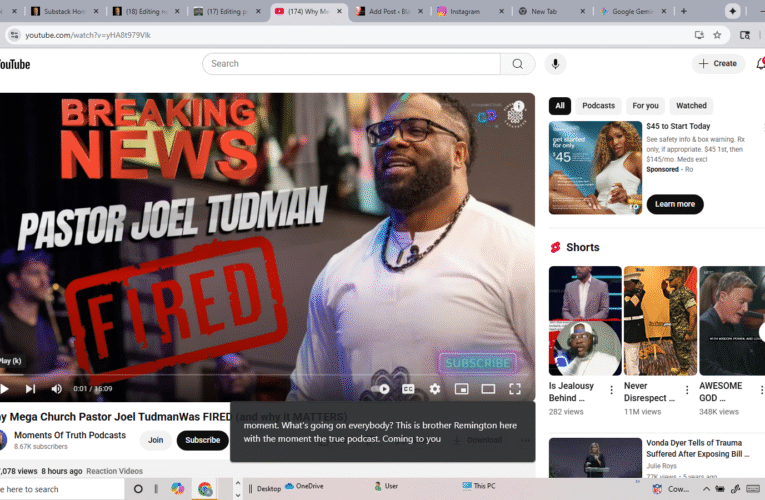
Task: Open the User folder on taskbar
Action: coord(386,486)
